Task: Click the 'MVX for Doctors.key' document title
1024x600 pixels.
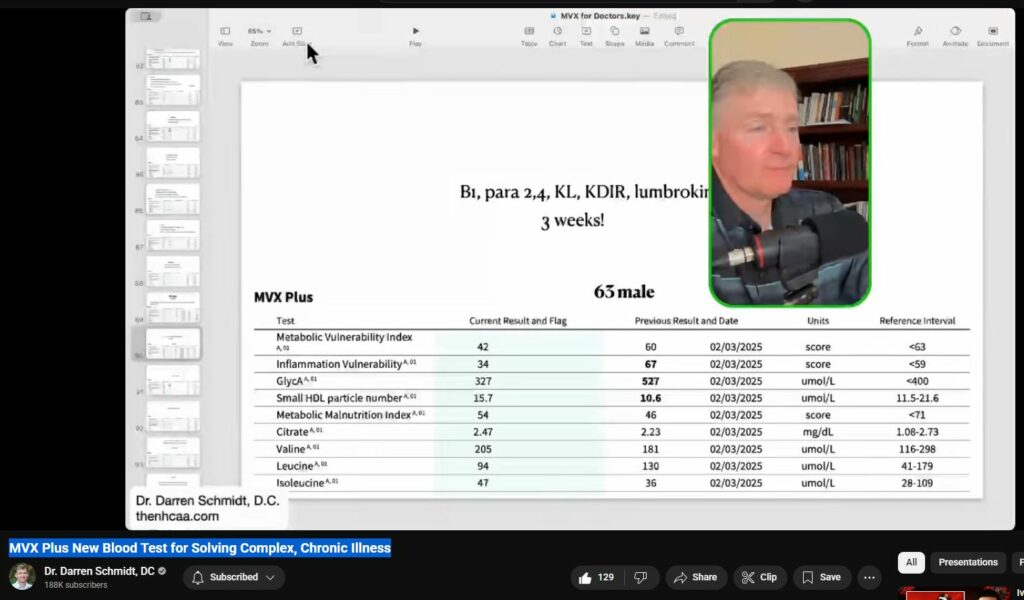Action: [x=600, y=16]
